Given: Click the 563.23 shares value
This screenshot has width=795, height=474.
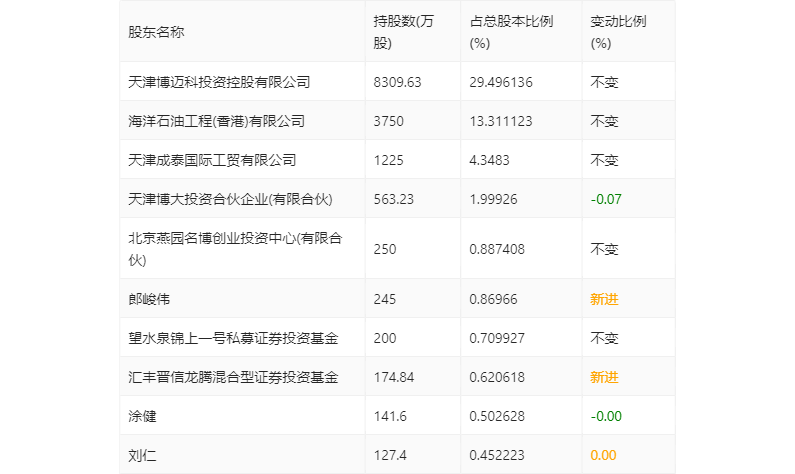Looking at the screenshot, I should click(x=394, y=199).
